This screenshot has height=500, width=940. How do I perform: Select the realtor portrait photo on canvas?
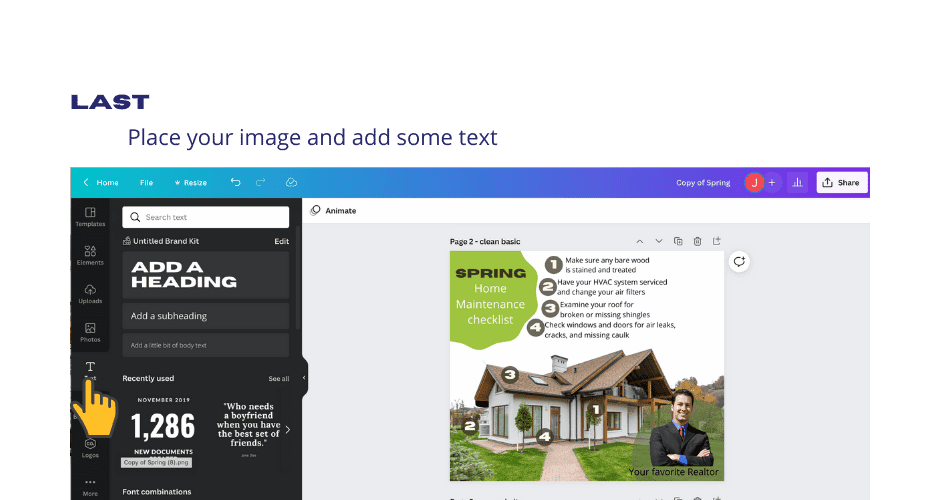[680, 428]
